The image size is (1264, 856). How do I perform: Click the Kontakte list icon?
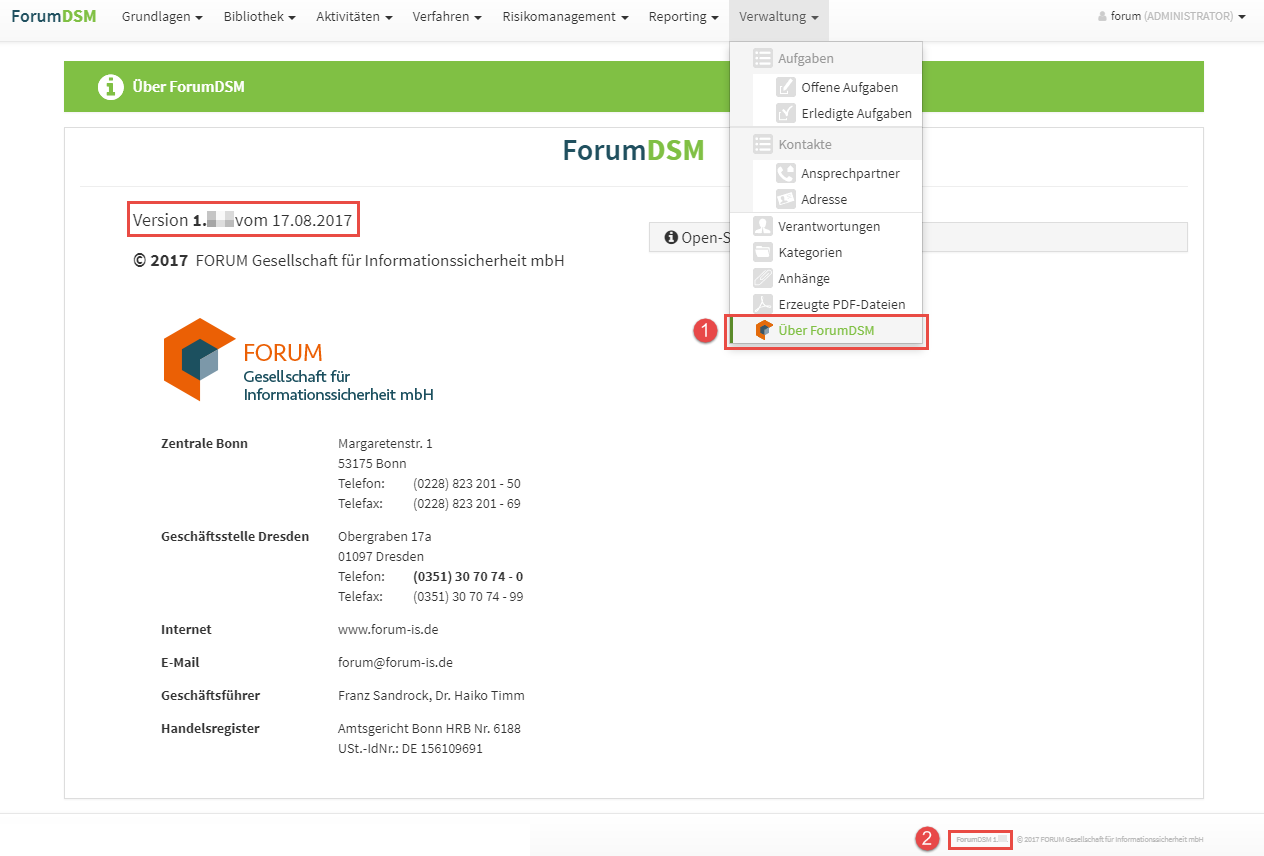763,144
